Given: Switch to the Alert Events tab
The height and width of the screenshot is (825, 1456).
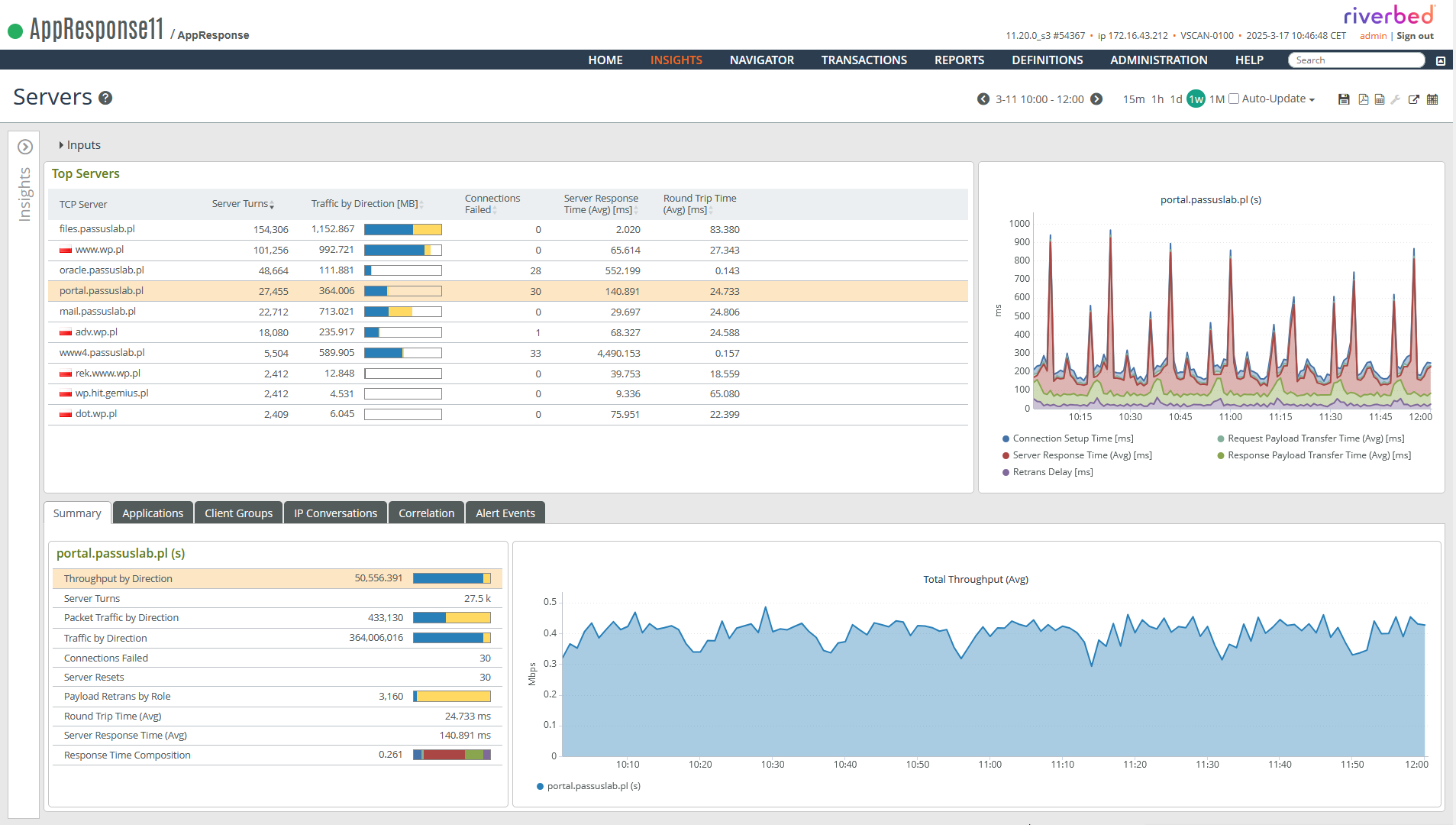Looking at the screenshot, I should [505, 513].
